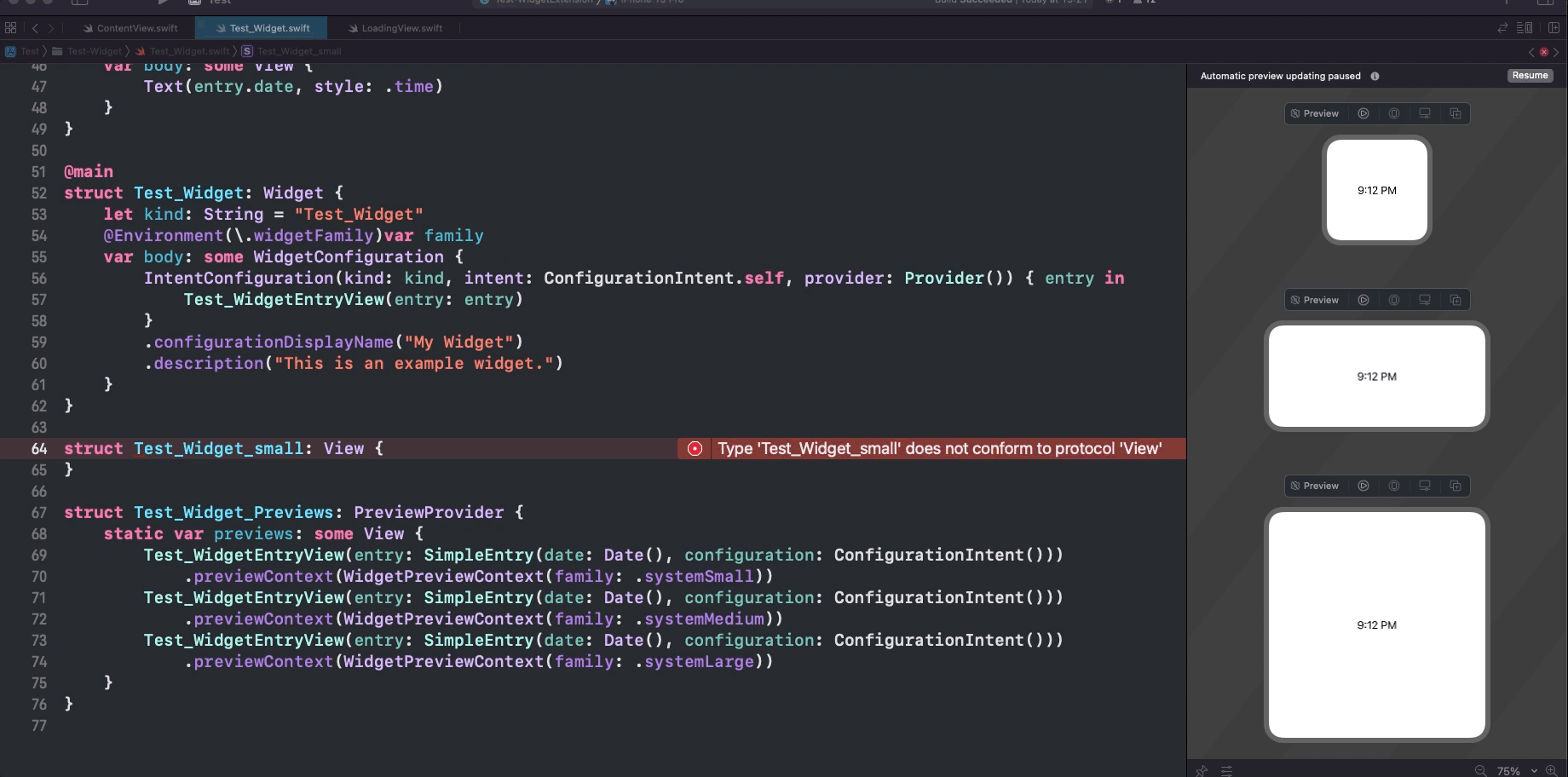1568x777 pixels.
Task: Switch to ContentView.swift tab
Action: tap(130, 28)
